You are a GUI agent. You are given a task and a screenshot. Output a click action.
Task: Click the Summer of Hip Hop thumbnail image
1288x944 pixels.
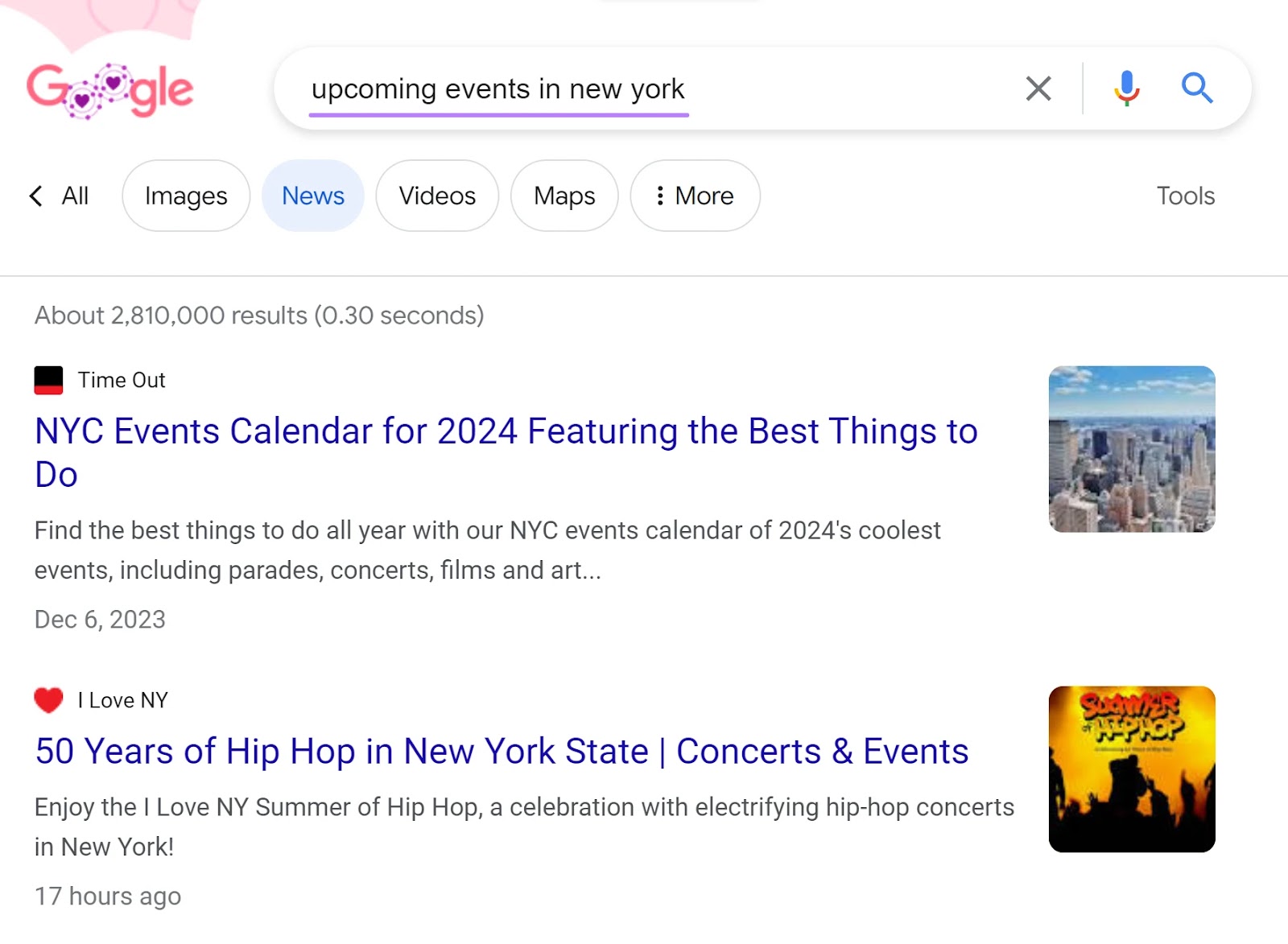point(1131,769)
